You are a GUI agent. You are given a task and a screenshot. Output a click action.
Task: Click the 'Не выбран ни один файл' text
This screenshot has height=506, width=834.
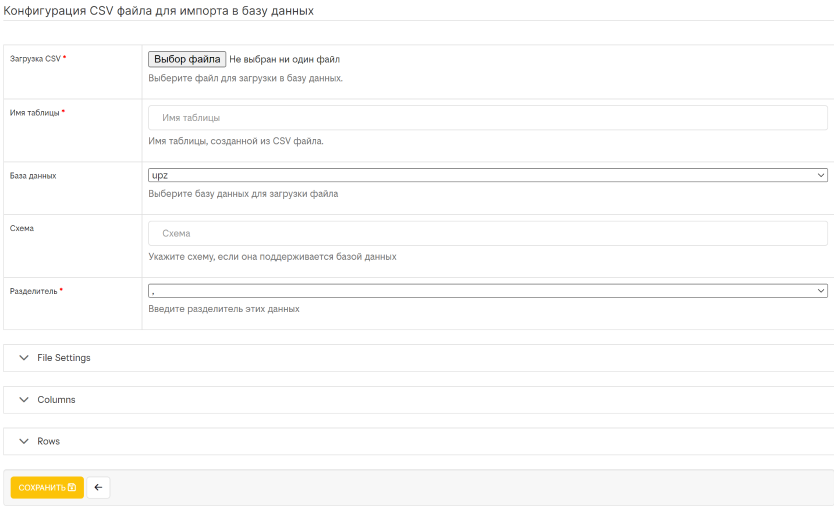pyautogui.click(x=285, y=59)
